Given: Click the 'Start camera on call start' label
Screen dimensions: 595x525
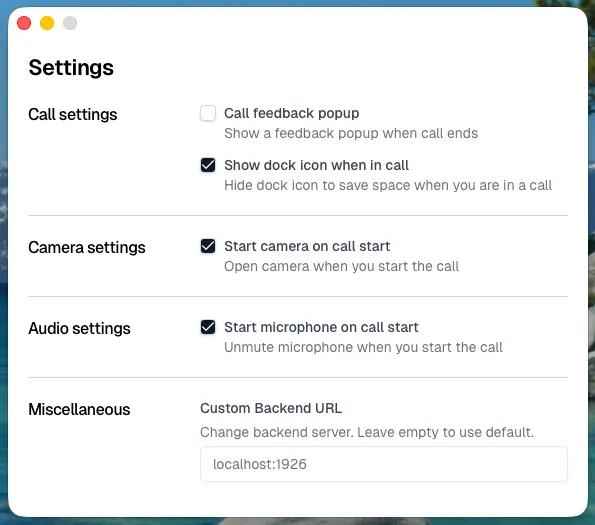Looking at the screenshot, I should (x=307, y=246).
